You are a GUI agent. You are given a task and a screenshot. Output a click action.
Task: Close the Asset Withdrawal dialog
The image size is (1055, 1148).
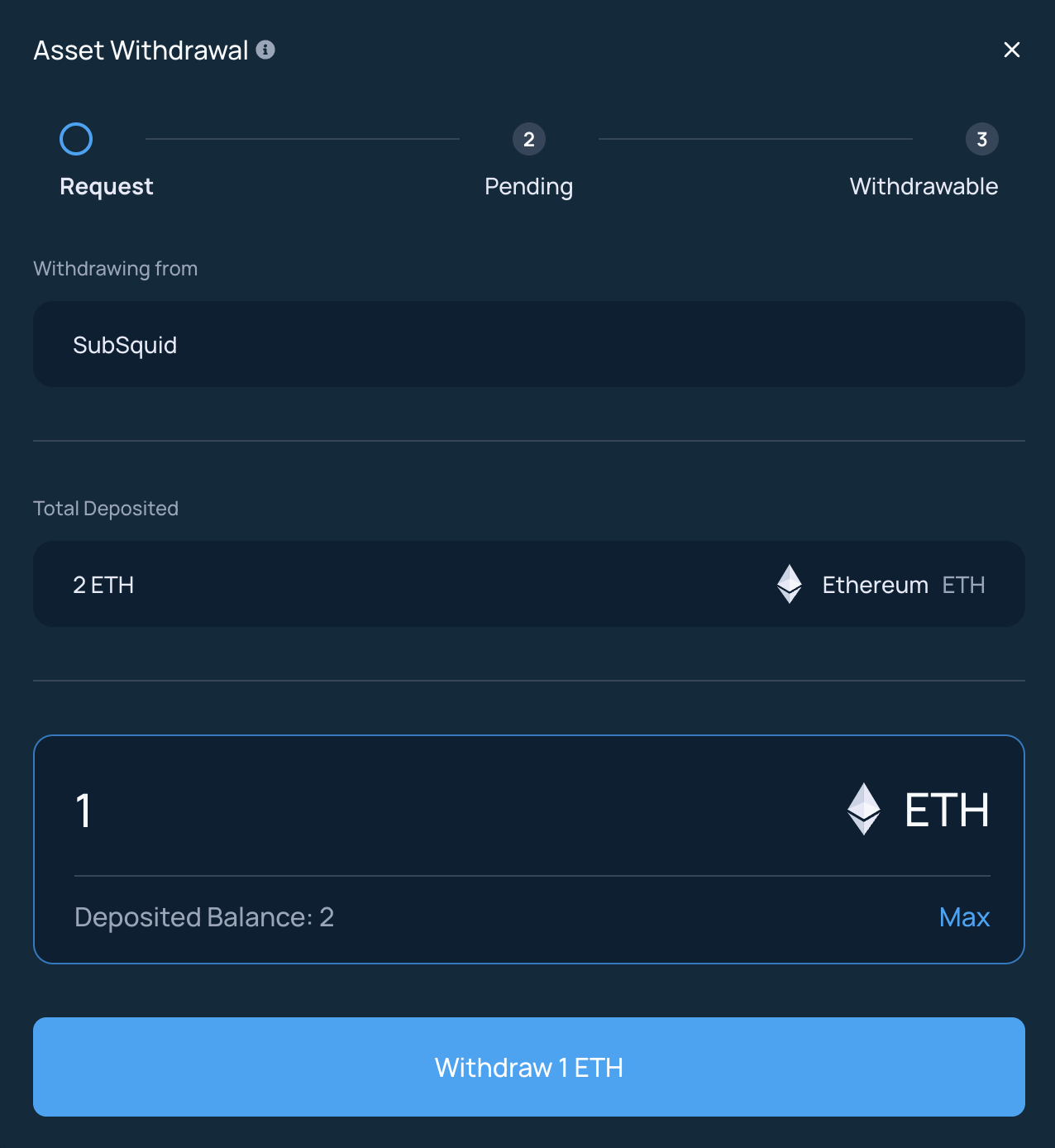tap(1011, 50)
